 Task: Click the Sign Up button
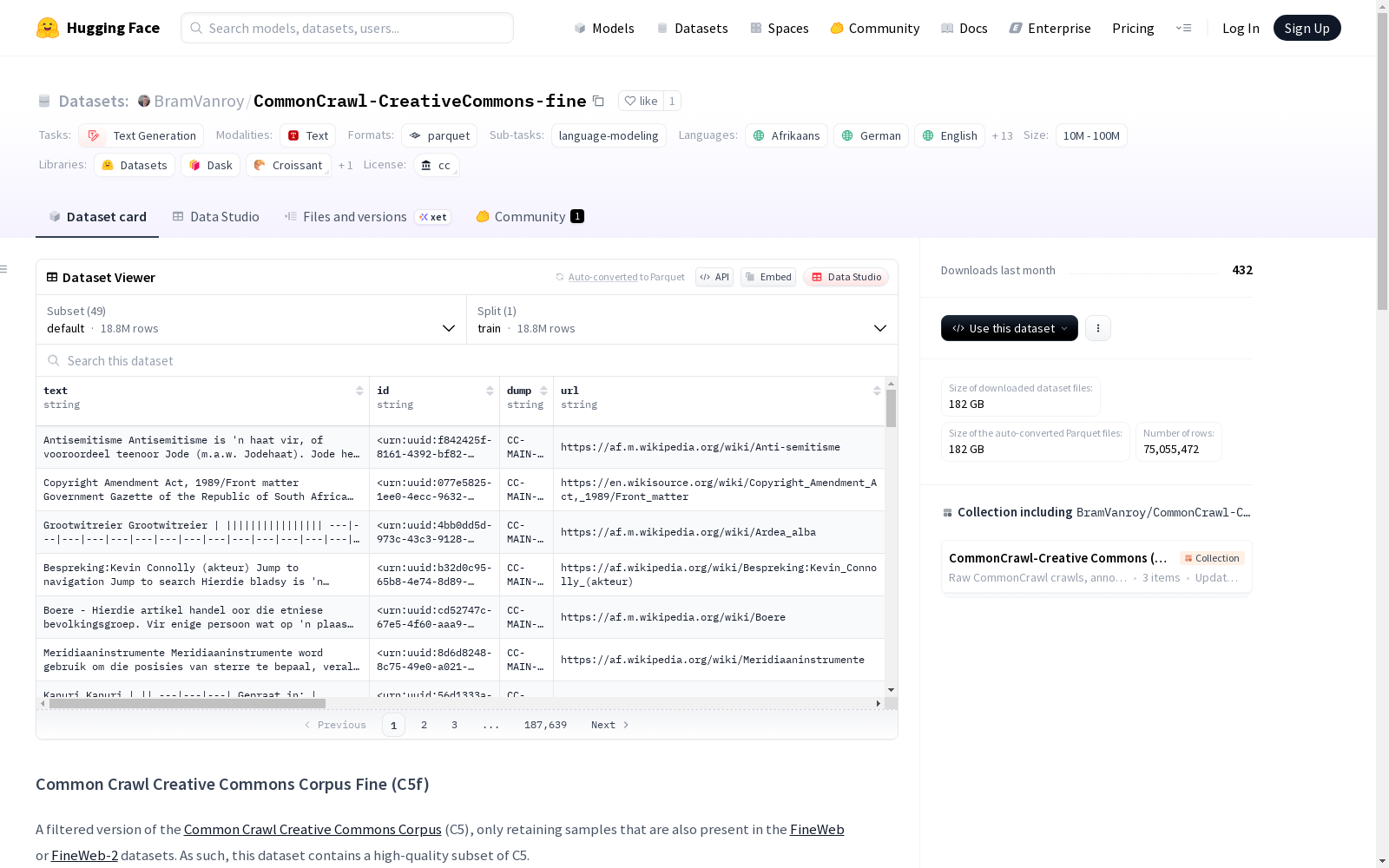point(1307,28)
